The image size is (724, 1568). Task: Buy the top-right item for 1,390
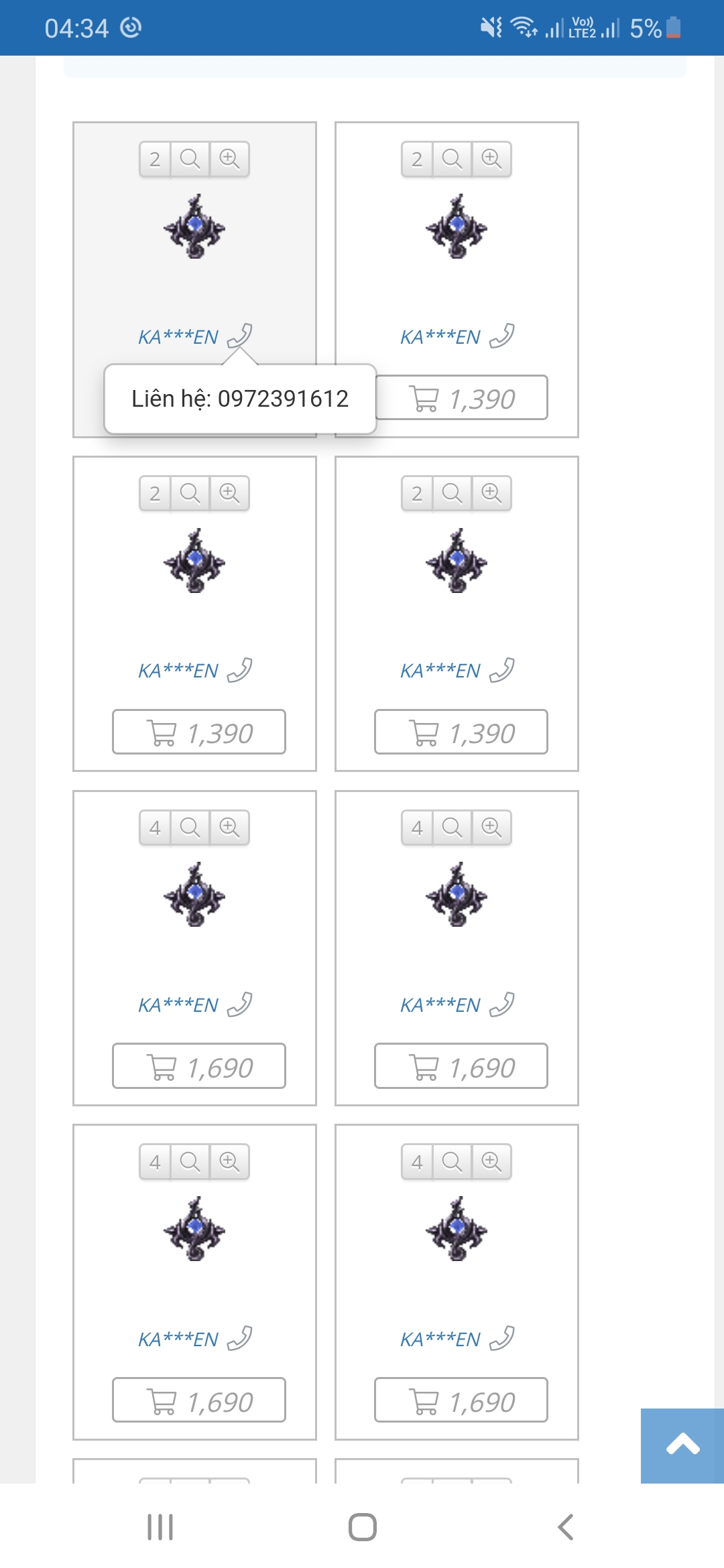(x=461, y=398)
